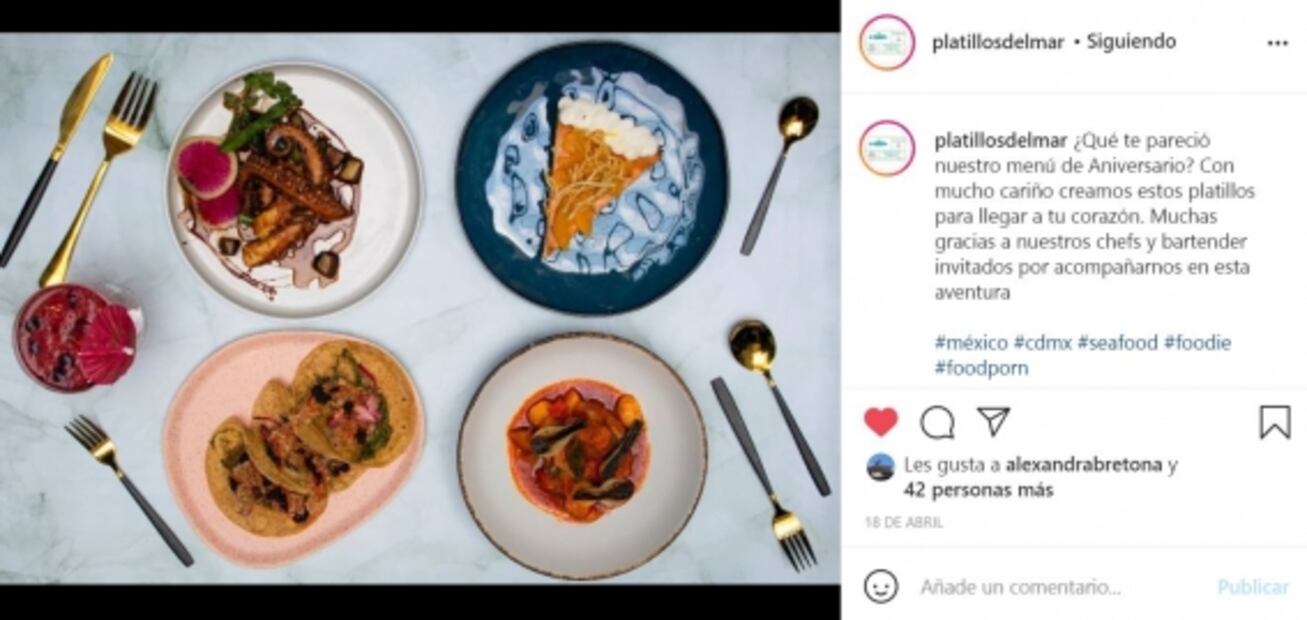Follow the #seafood hashtag link

[1117, 343]
